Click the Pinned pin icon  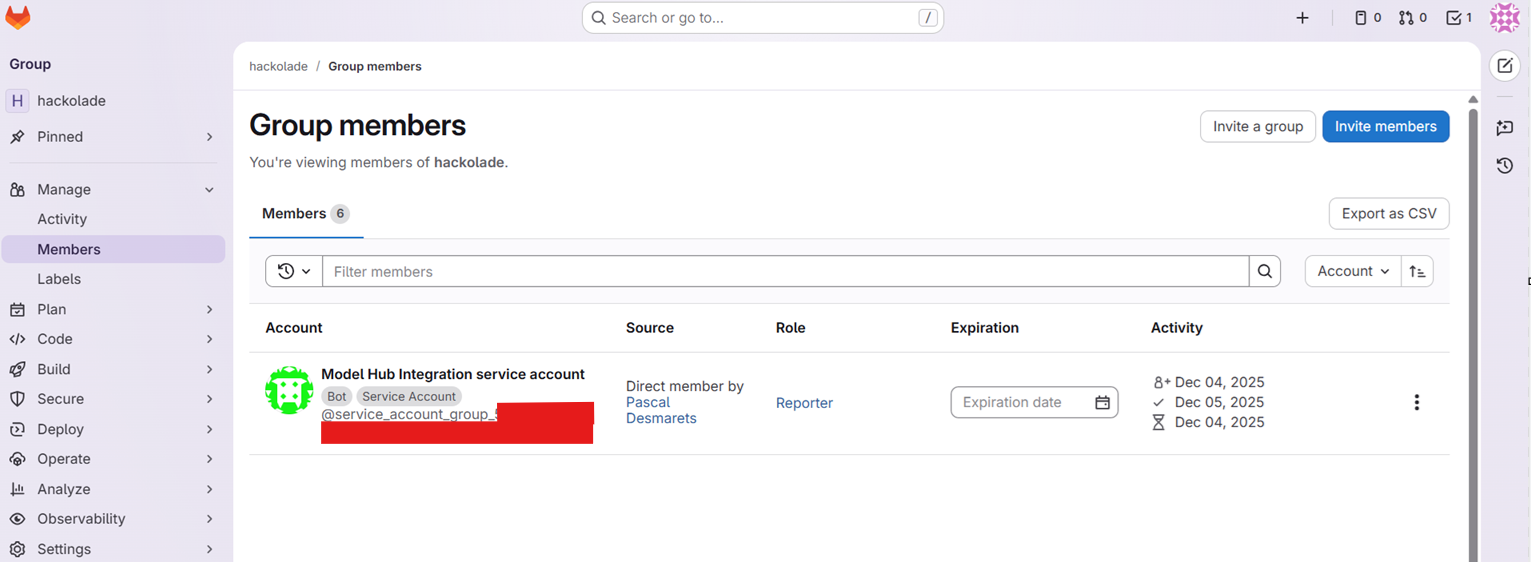pyautogui.click(x=17, y=137)
